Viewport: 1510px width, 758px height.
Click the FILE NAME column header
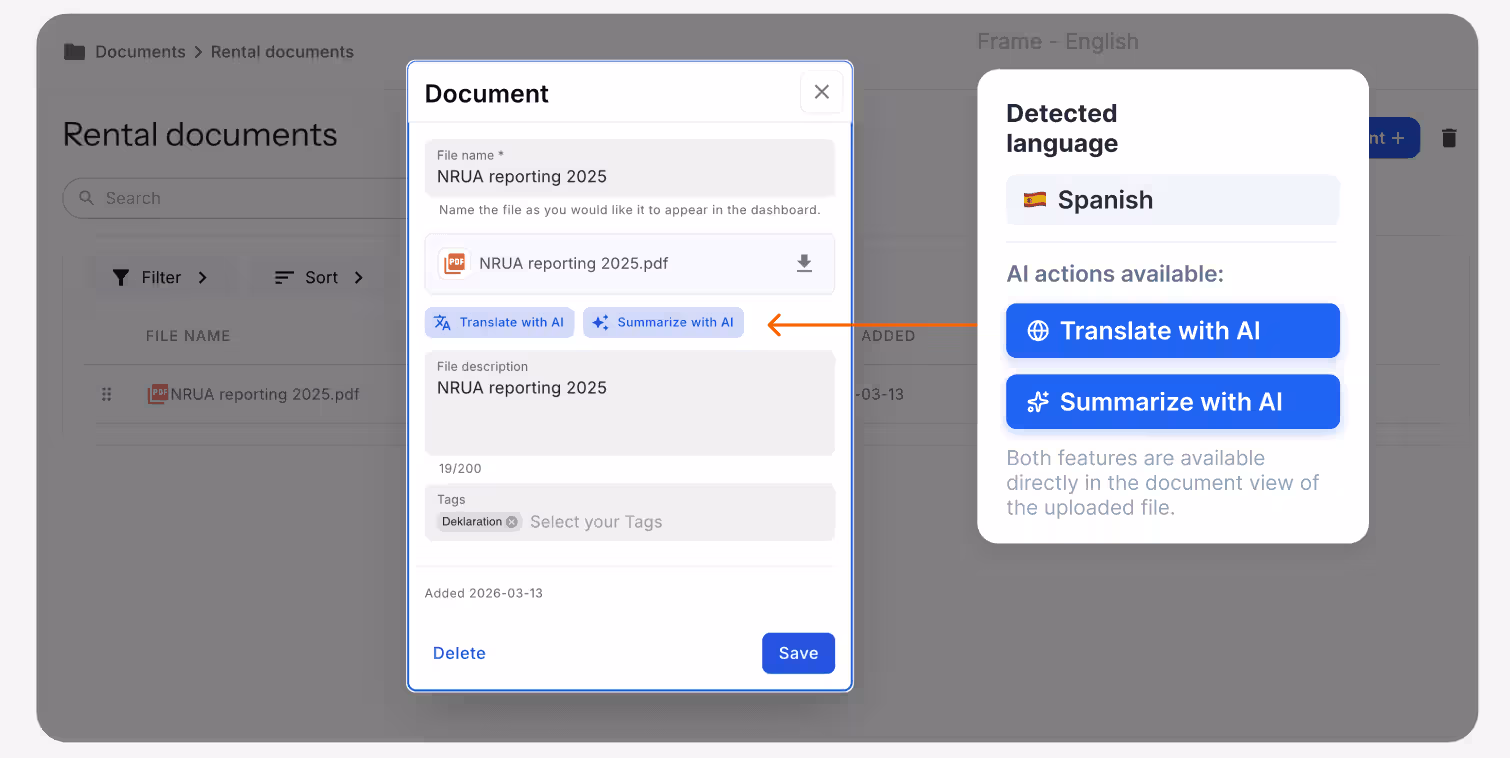[x=188, y=336]
